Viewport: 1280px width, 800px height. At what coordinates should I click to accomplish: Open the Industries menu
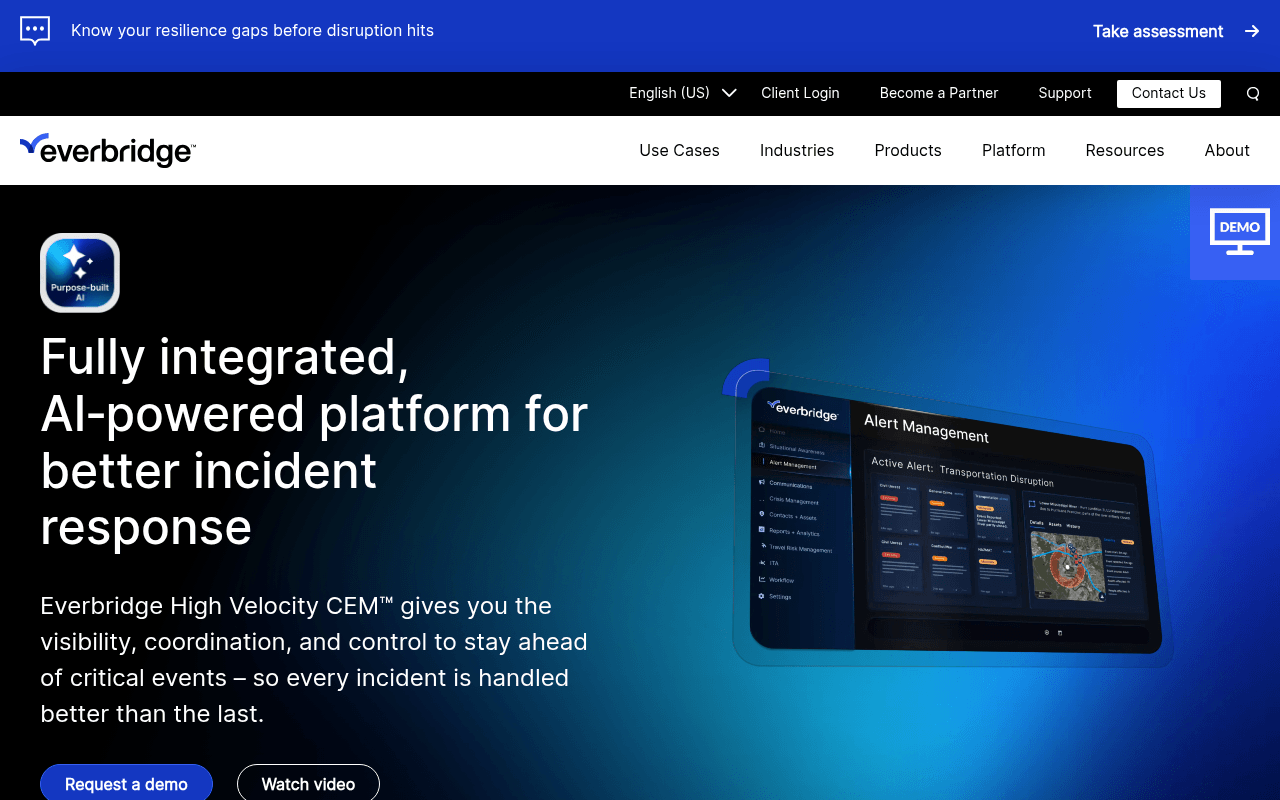[x=797, y=150]
